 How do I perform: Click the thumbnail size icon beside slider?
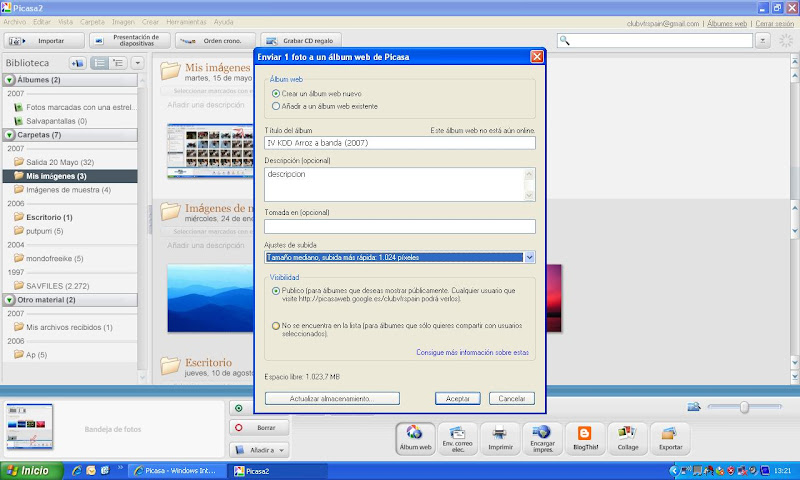coord(693,407)
